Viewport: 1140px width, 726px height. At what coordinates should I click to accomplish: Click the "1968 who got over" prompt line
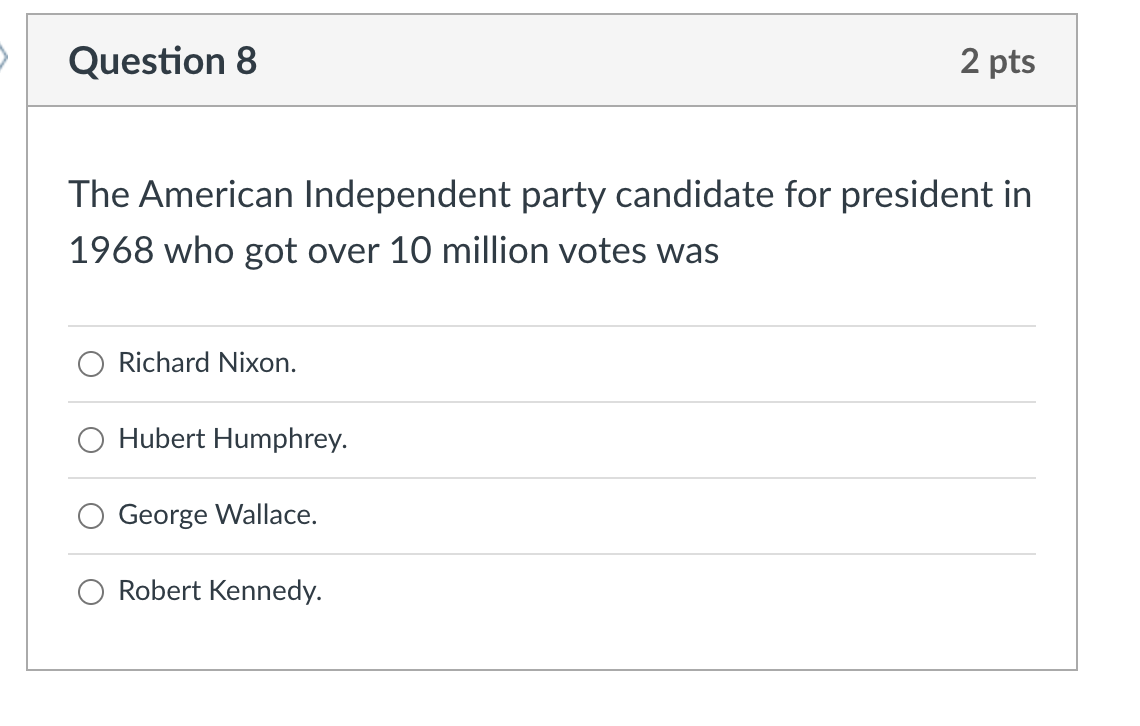coord(393,251)
